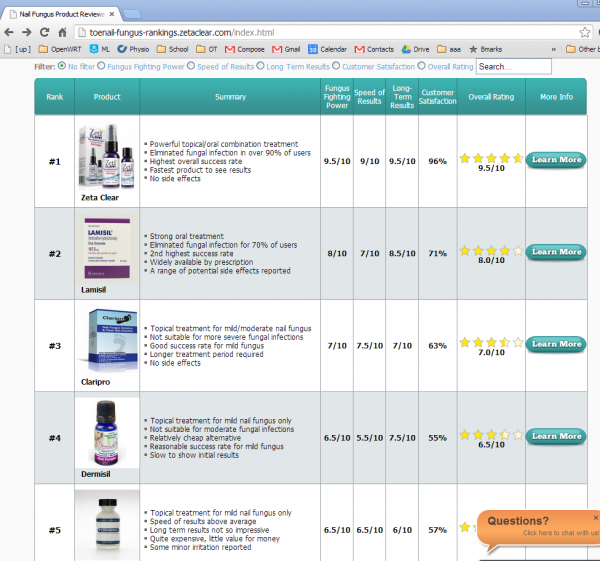
Task: Click the Search input field
Action: [x=514, y=66]
